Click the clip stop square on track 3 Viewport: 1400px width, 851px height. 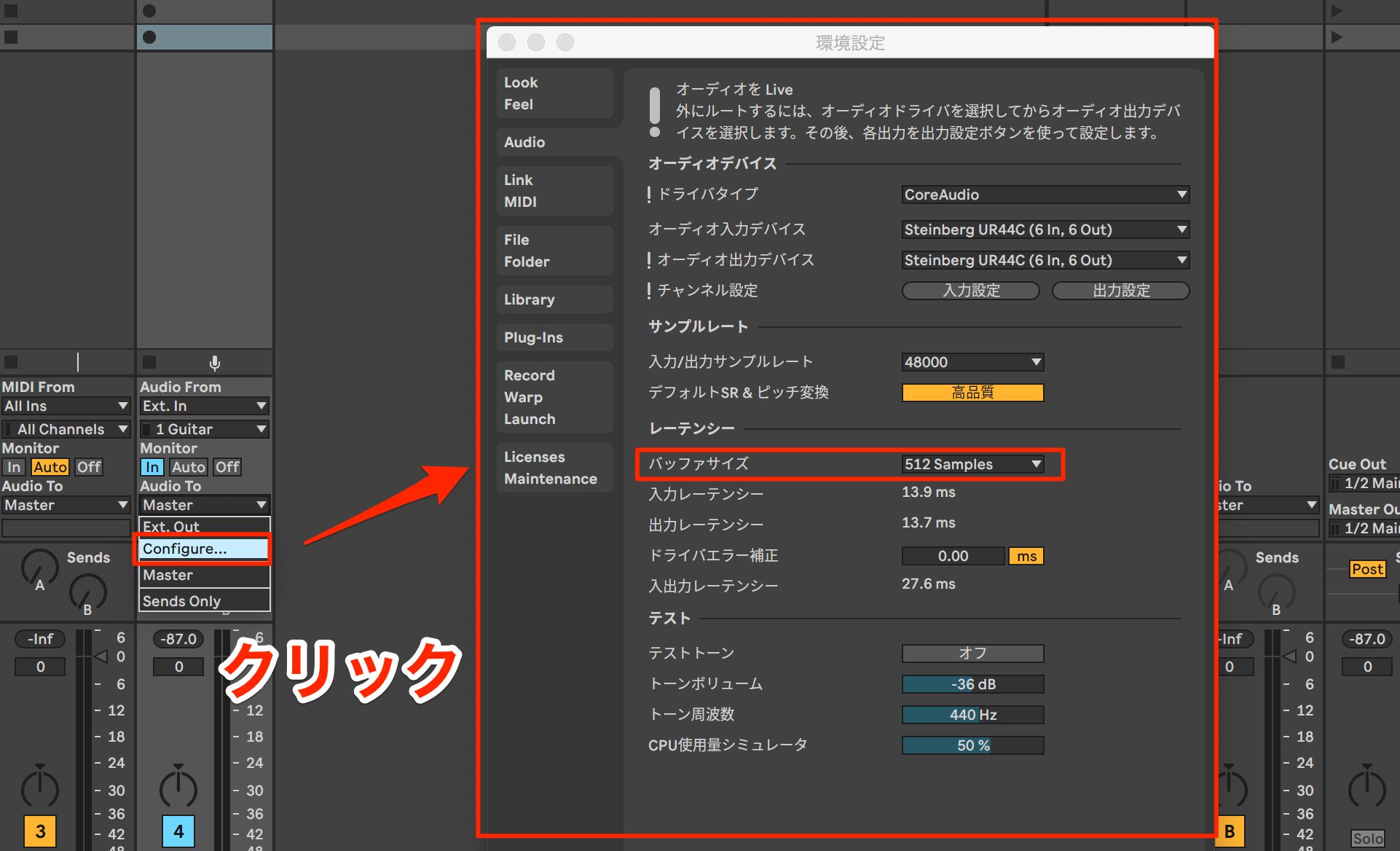(11, 362)
